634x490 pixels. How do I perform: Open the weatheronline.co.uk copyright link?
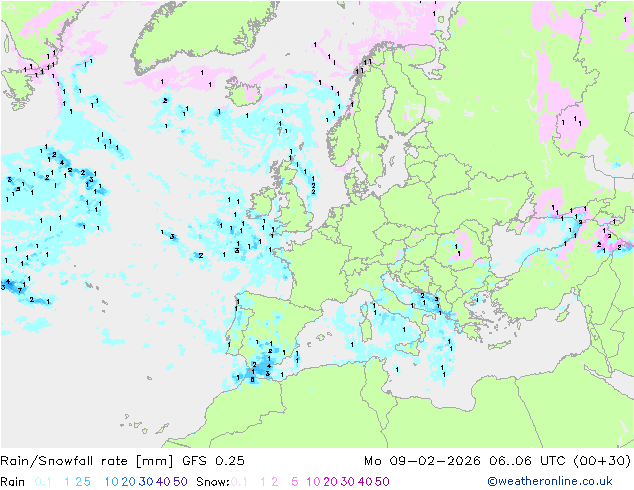coord(550,481)
